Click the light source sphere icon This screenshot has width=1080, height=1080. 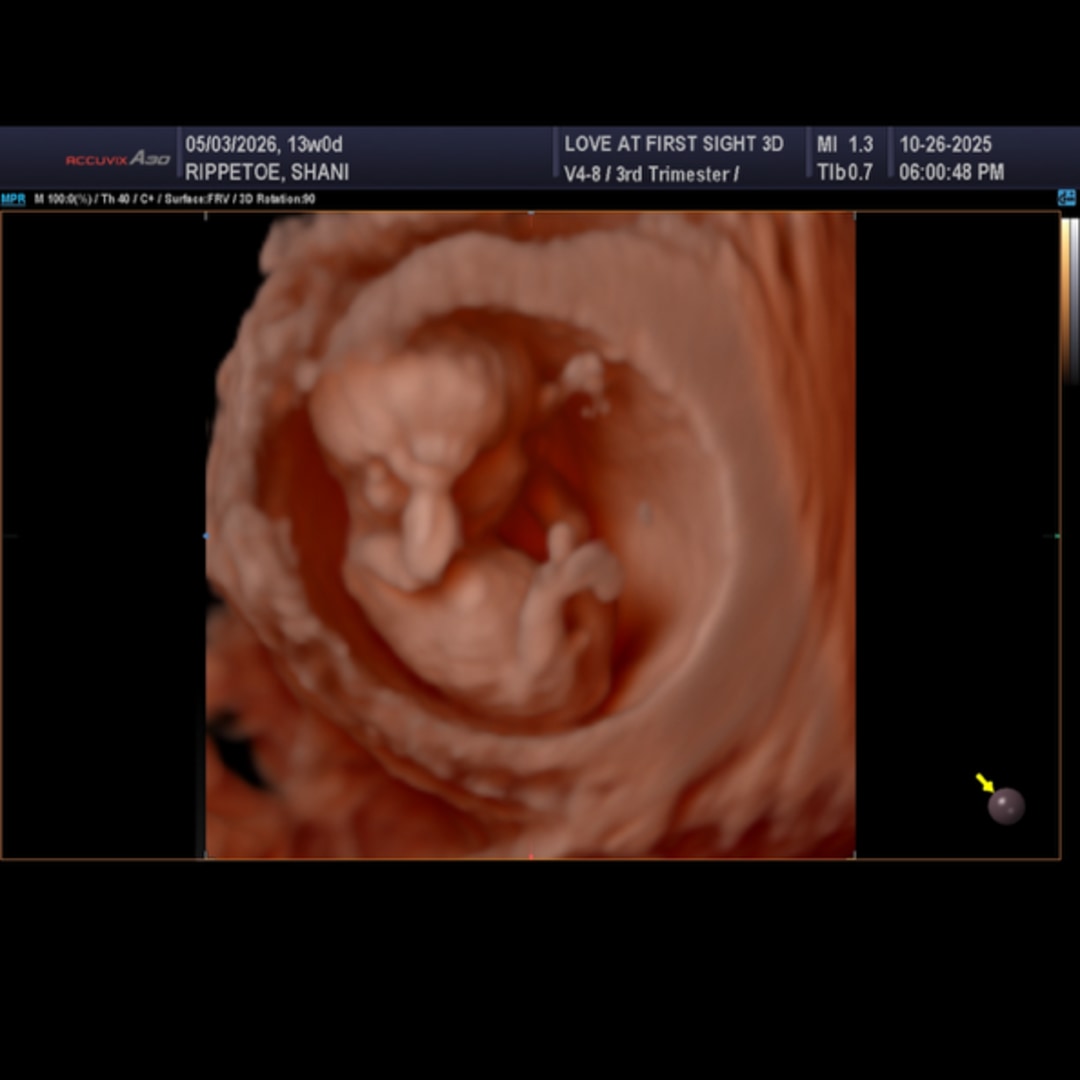click(1006, 806)
